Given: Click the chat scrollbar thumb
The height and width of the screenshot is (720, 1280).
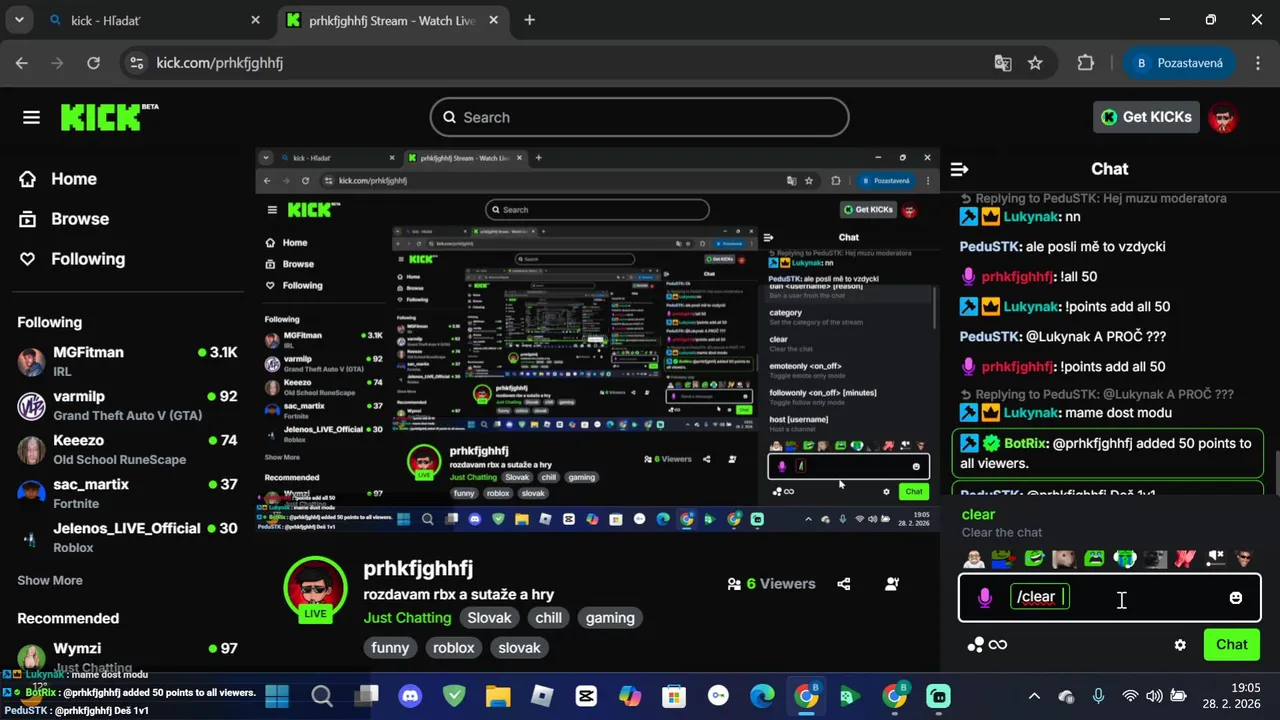Looking at the screenshot, I should pyautogui.click(x=1276, y=473).
